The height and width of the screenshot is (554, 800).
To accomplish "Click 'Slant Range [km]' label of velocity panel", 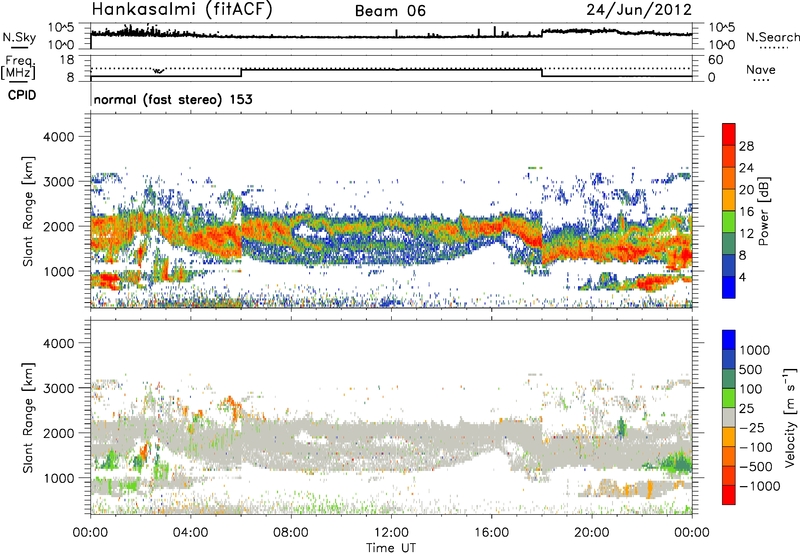I will click(28, 418).
